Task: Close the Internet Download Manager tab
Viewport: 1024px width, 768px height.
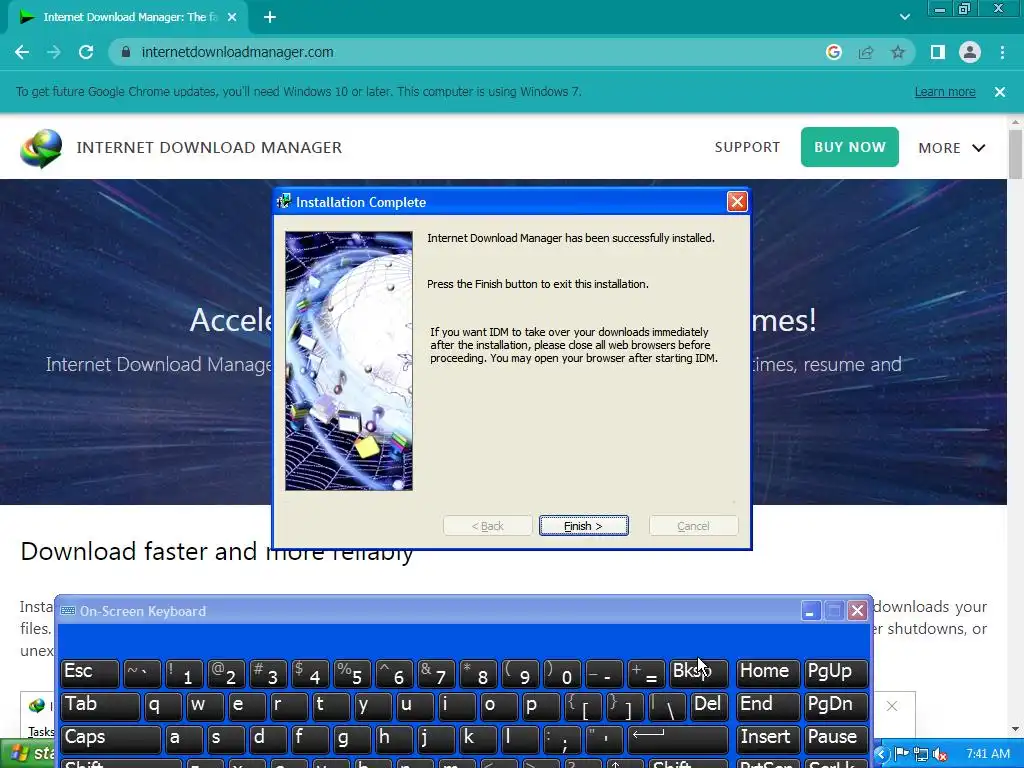Action: click(x=232, y=17)
